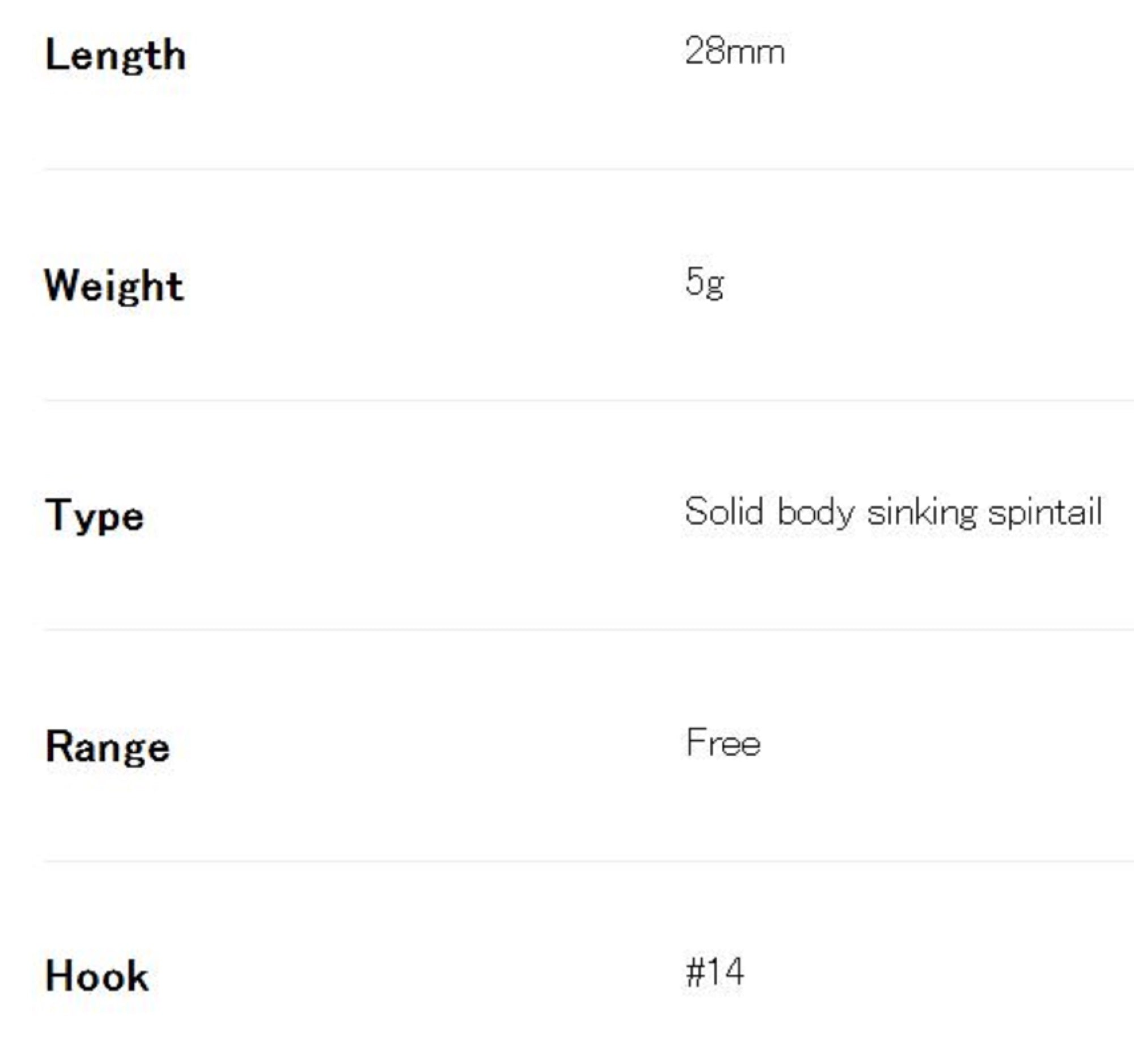Select the Free range value
The image size is (1134, 1064).
723,743
